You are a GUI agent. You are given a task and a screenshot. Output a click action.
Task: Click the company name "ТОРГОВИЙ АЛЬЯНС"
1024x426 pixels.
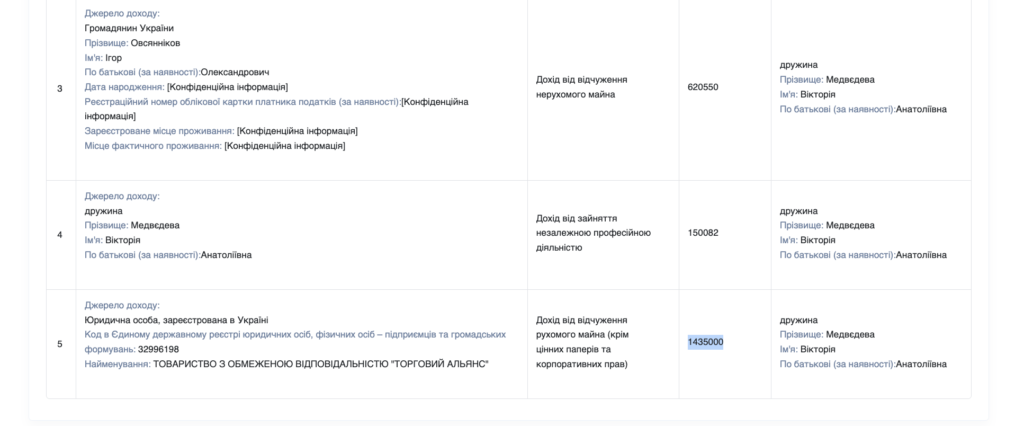[320, 364]
